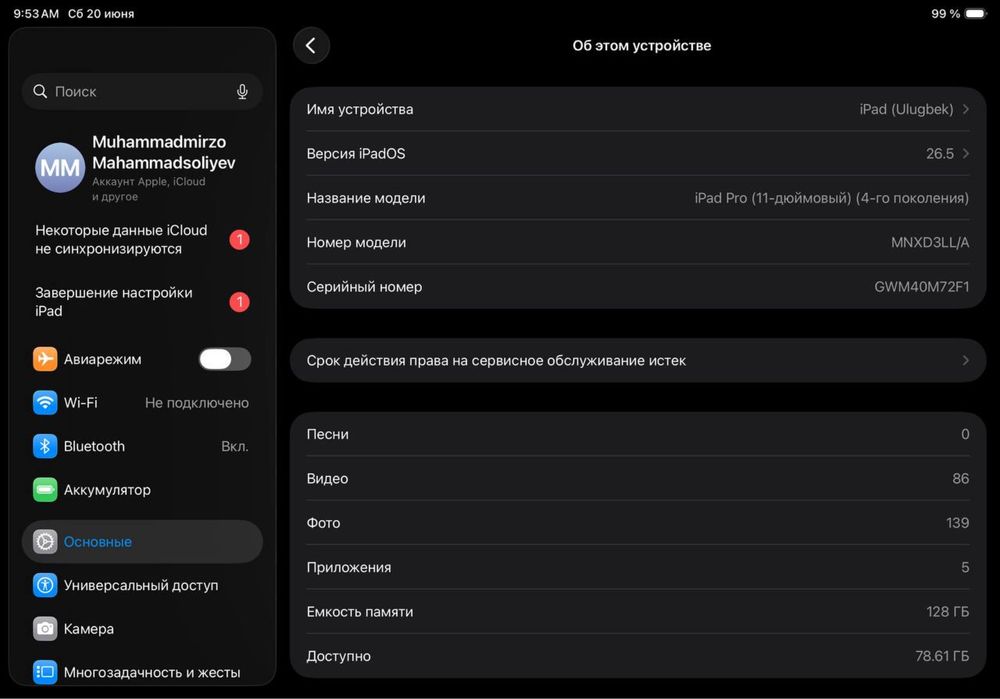Tap model name iPad Pro (11-дюймовый) value
Viewport: 1000px width, 699px height.
(832, 198)
